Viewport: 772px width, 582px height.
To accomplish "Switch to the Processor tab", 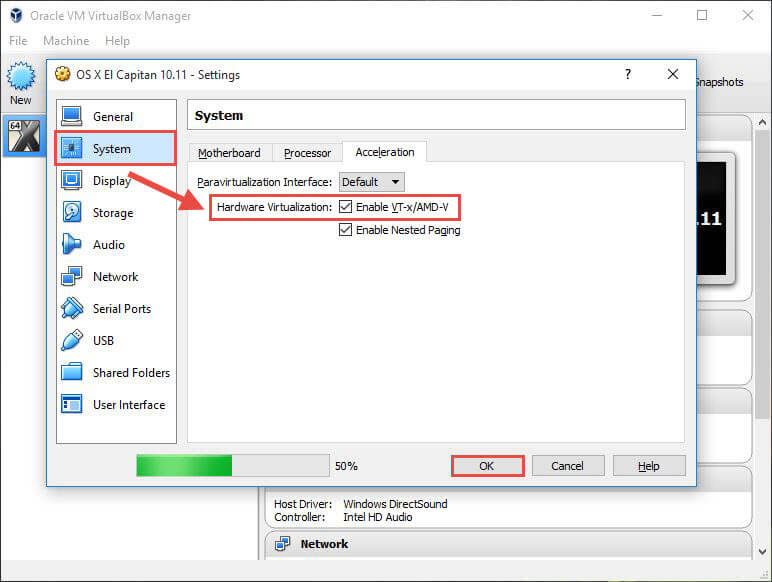I will pos(307,153).
